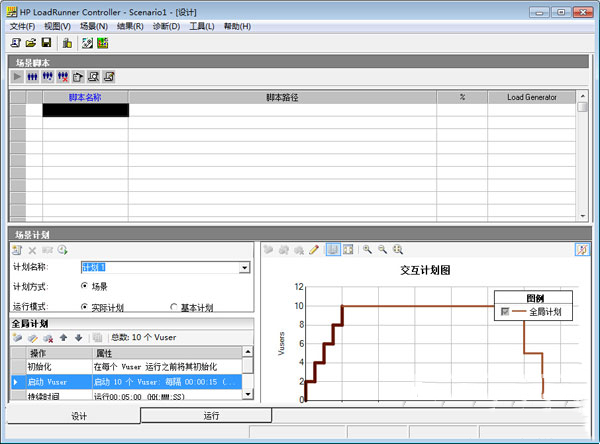Move action up with the up arrow
This screenshot has height=444, width=600.
64,338
